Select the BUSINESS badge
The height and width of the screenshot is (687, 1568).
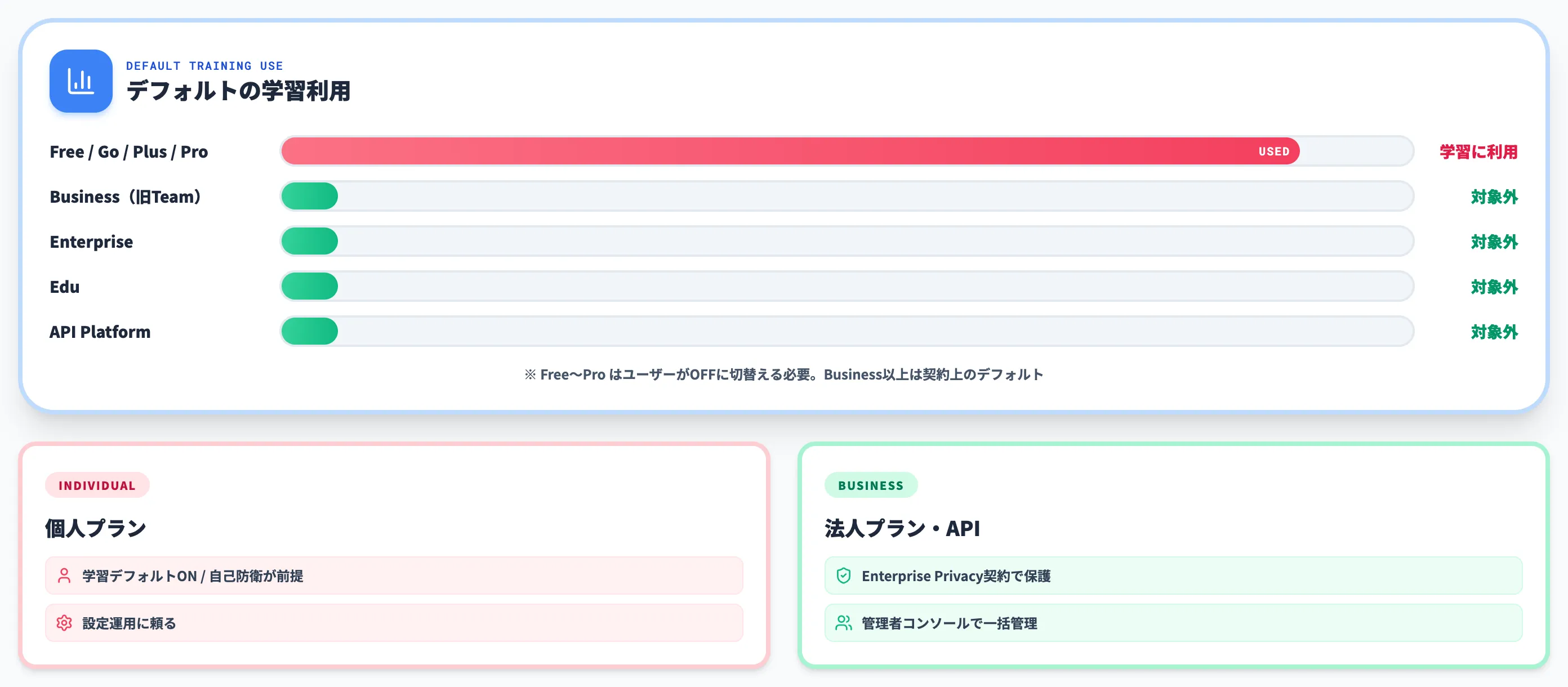coord(871,485)
